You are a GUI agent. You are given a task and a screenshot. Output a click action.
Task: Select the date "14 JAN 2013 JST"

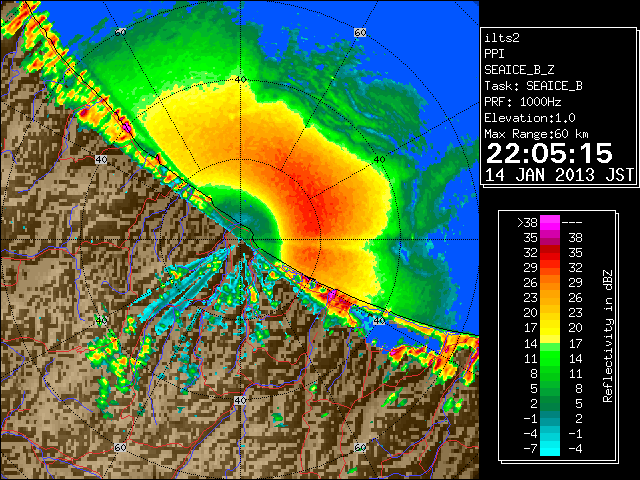click(559, 175)
